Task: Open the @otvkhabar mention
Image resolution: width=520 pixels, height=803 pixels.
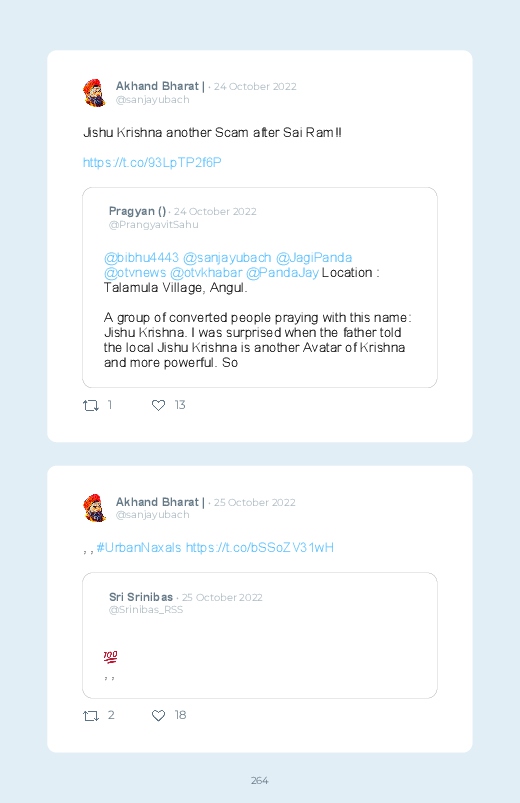Action: 206,272
